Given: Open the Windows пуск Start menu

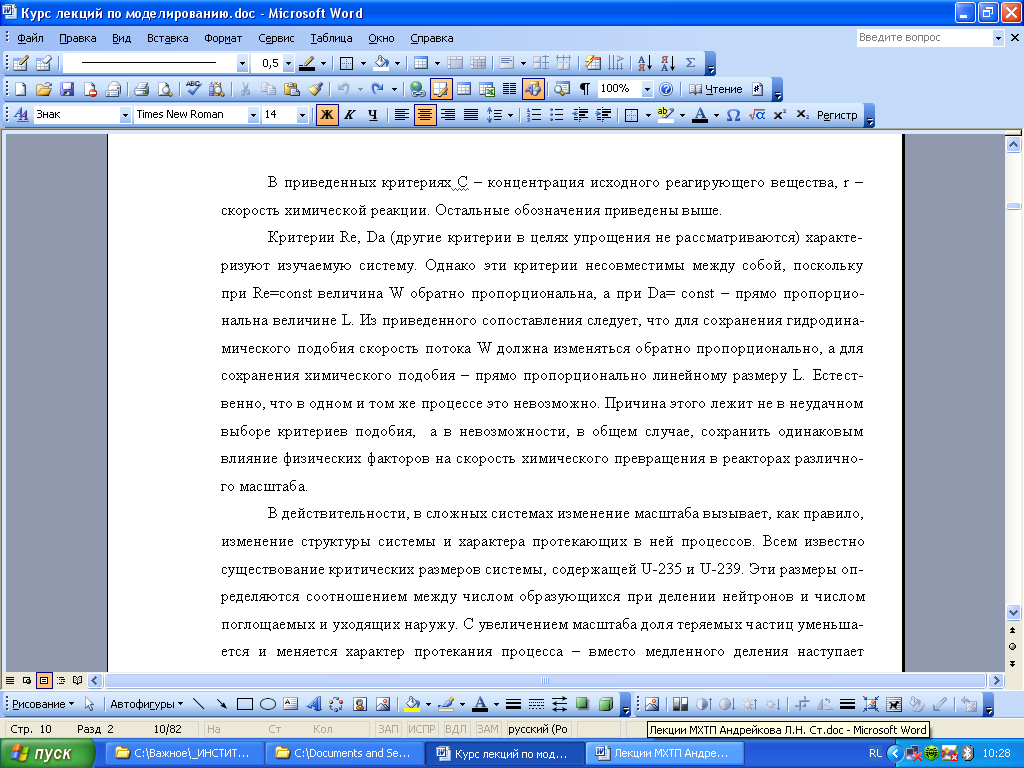Looking at the screenshot, I should tap(48, 754).
